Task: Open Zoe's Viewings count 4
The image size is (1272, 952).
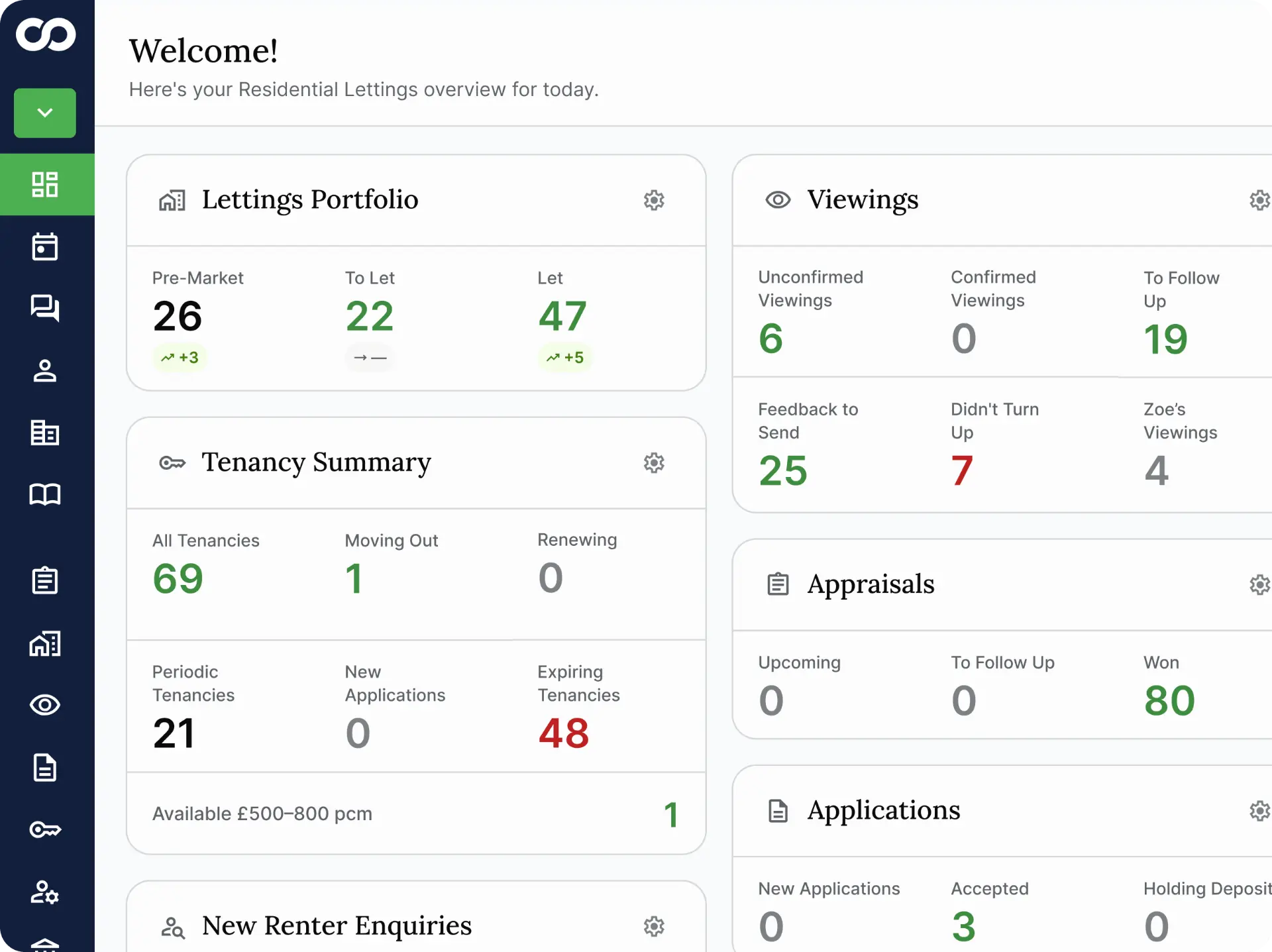Action: coord(1157,471)
